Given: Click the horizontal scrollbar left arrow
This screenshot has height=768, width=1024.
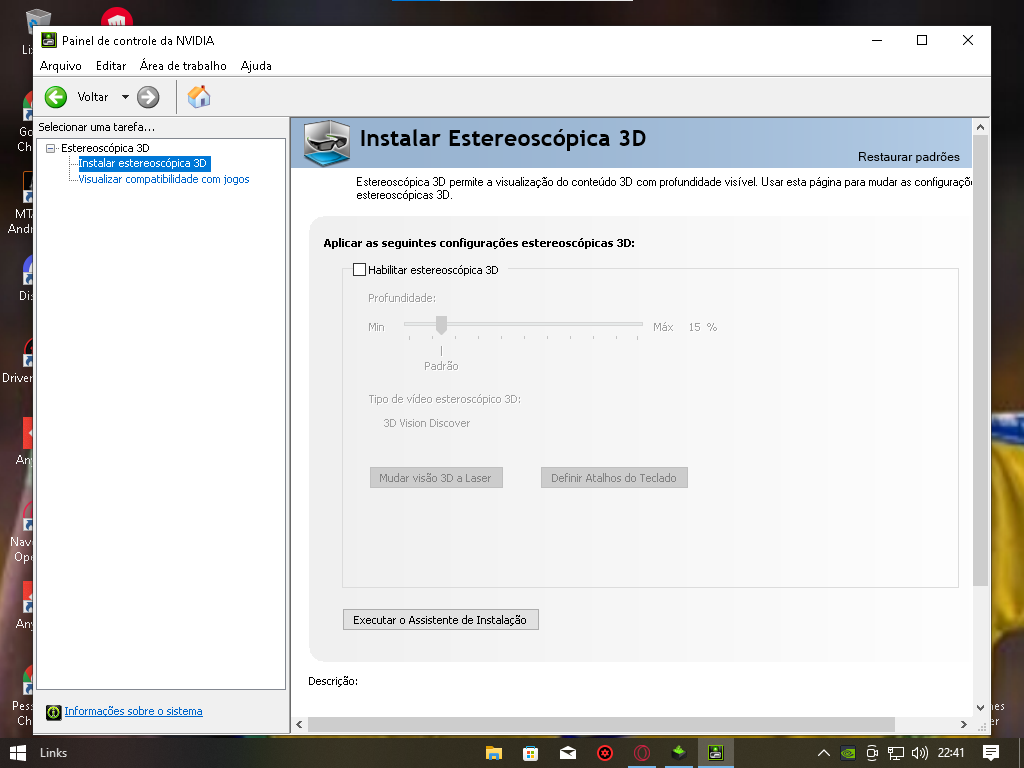Looking at the screenshot, I should [x=299, y=724].
